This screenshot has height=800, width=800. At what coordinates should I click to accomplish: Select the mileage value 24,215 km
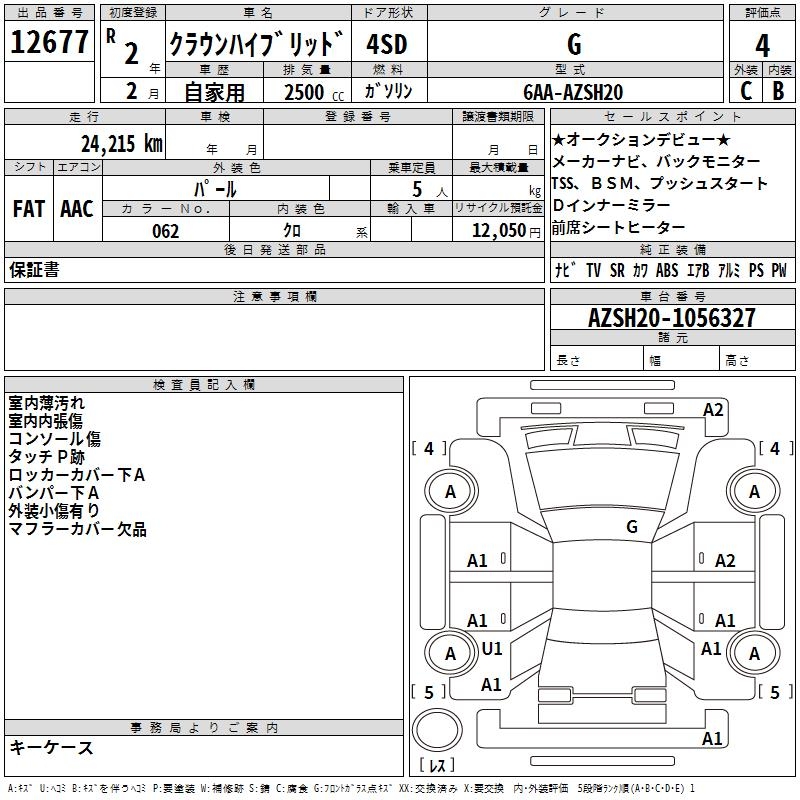[122, 143]
